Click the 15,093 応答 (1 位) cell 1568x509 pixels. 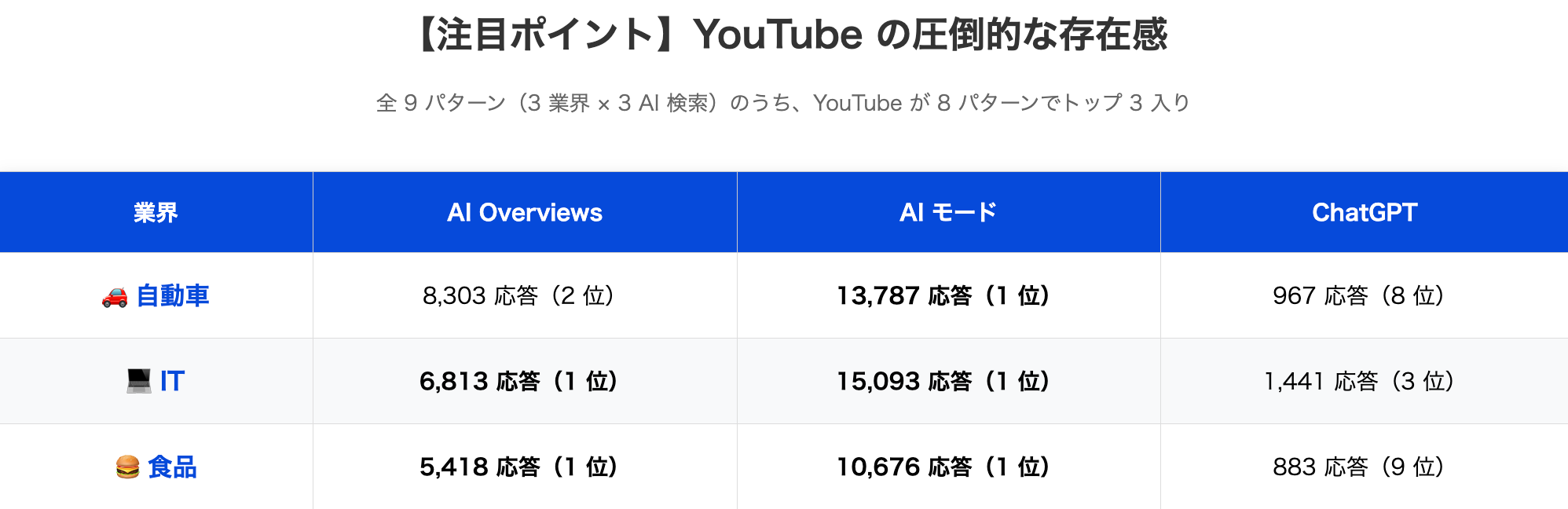(943, 382)
